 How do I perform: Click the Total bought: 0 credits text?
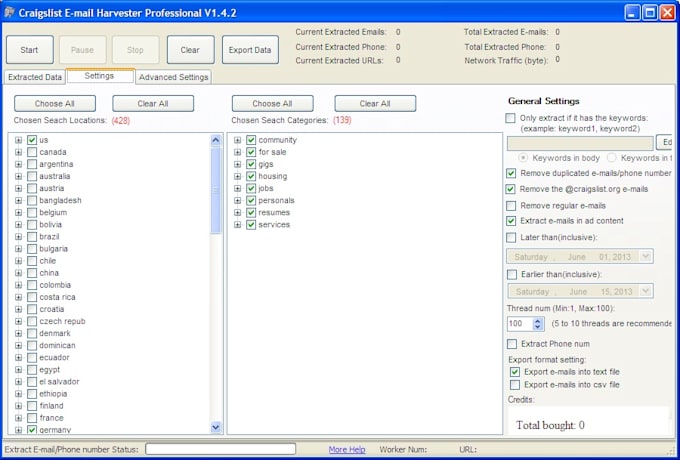(x=550, y=425)
